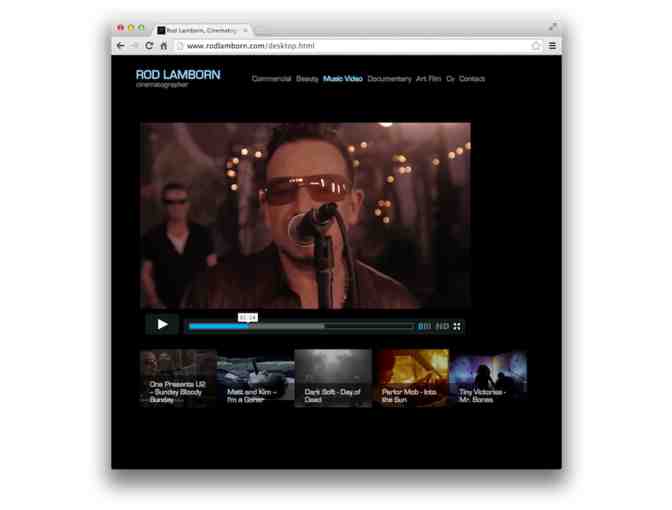Open the Documentary section
The width and height of the screenshot is (672, 510).
tap(389, 78)
